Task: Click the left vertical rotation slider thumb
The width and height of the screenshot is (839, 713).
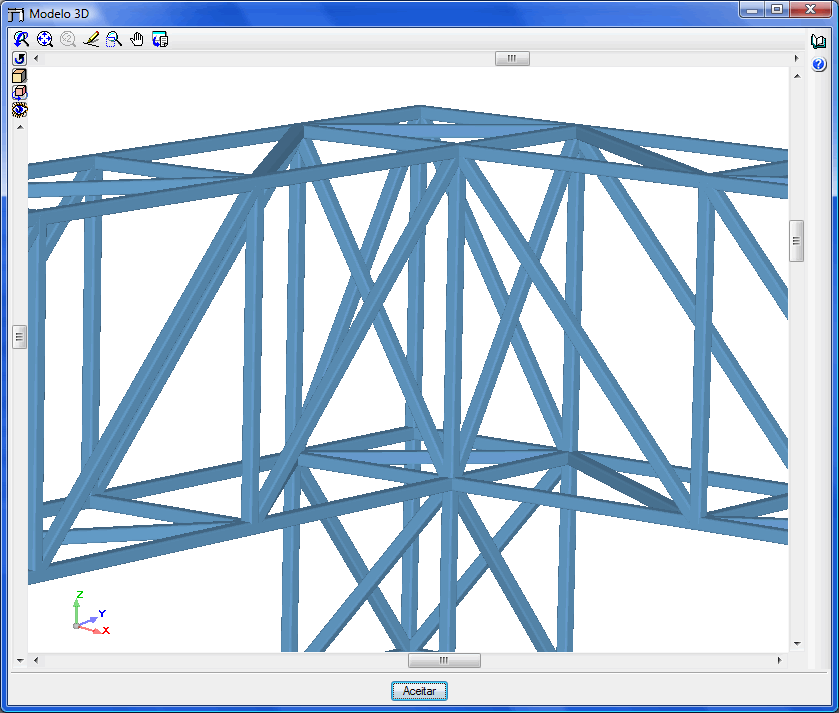Action: point(19,336)
